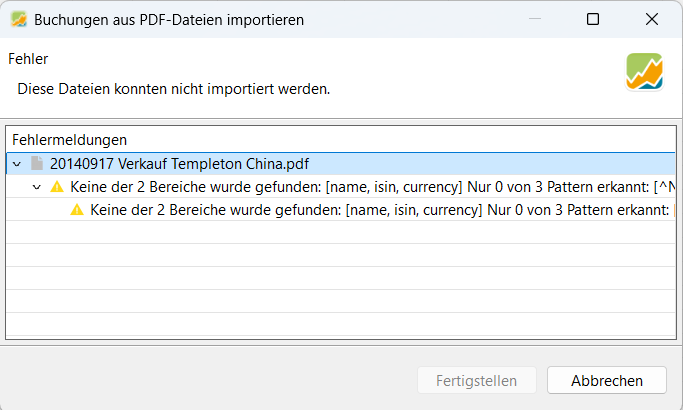This screenshot has width=683, height=410.
Task: Collapse the Templeton China.pdf file node
Action: [x=17, y=164]
